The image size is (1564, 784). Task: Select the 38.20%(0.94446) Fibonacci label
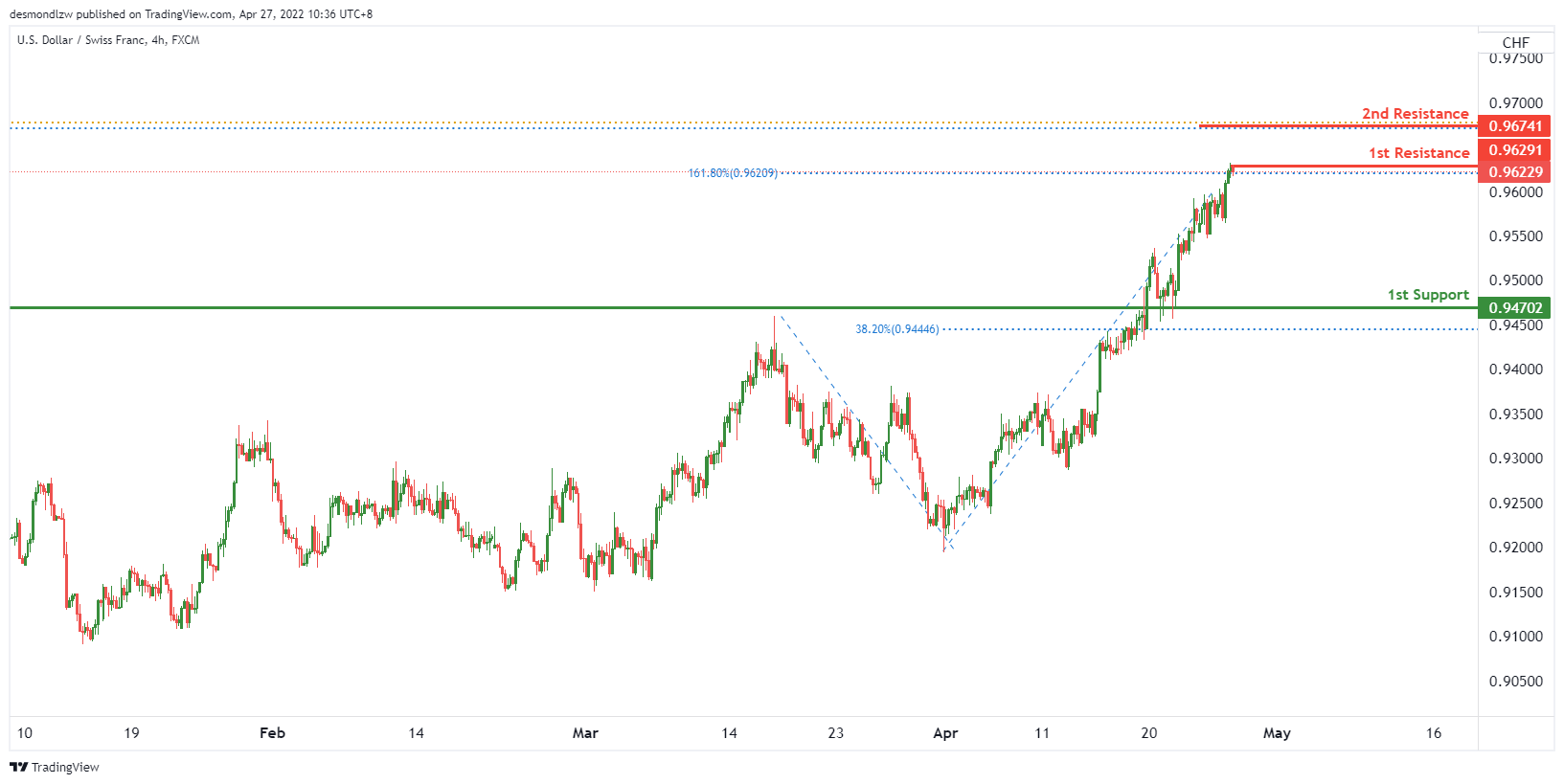[x=896, y=329]
